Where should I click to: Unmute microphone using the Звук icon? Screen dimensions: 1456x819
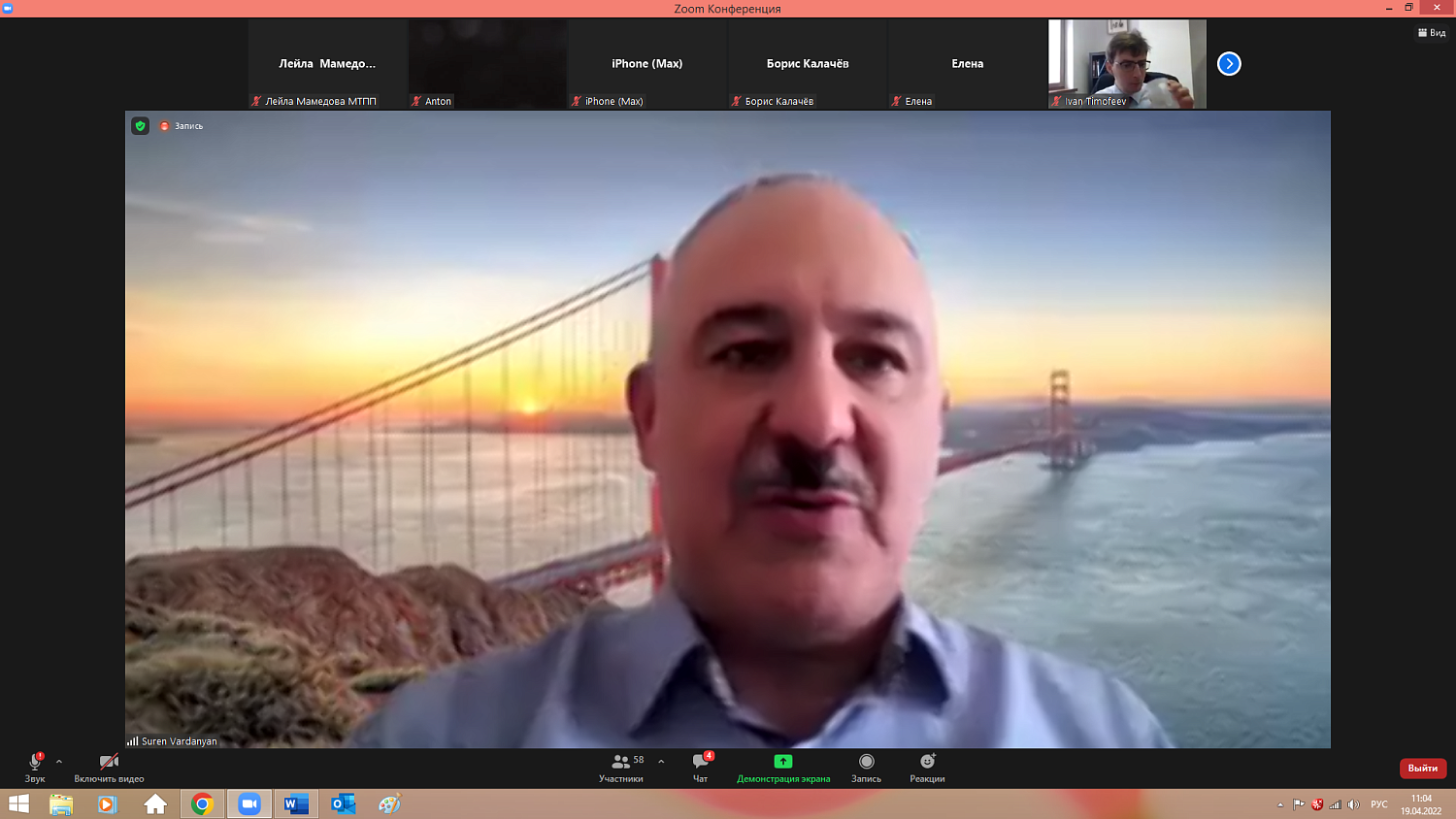[35, 763]
